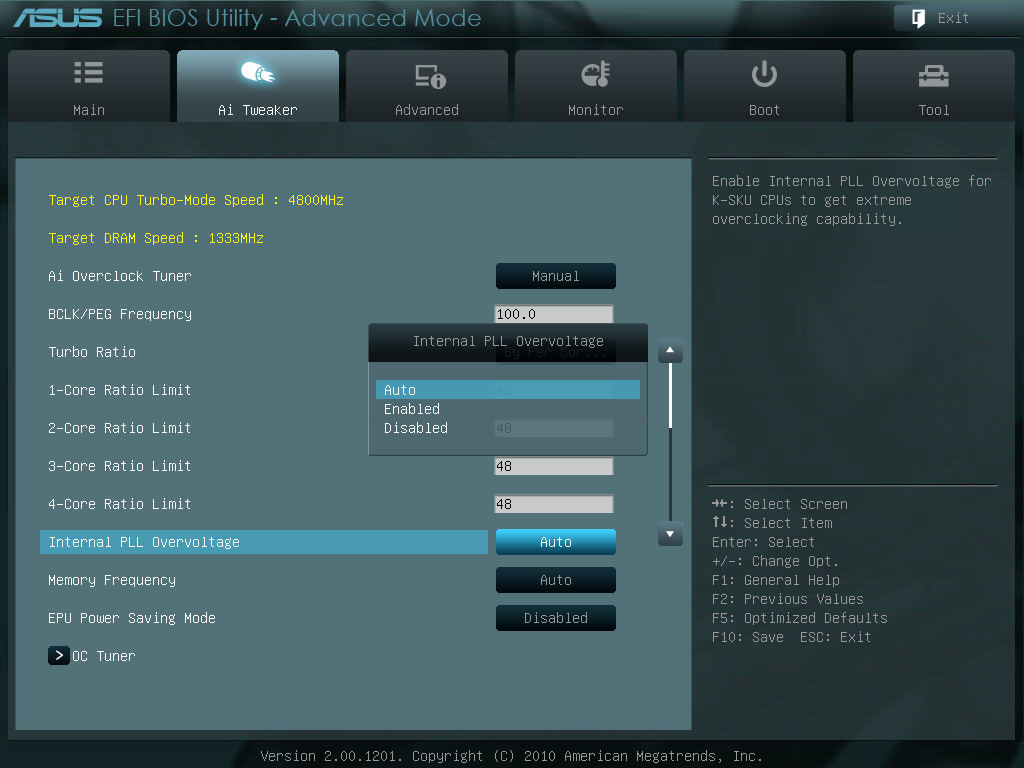Open the Monitor tab label

point(596,110)
